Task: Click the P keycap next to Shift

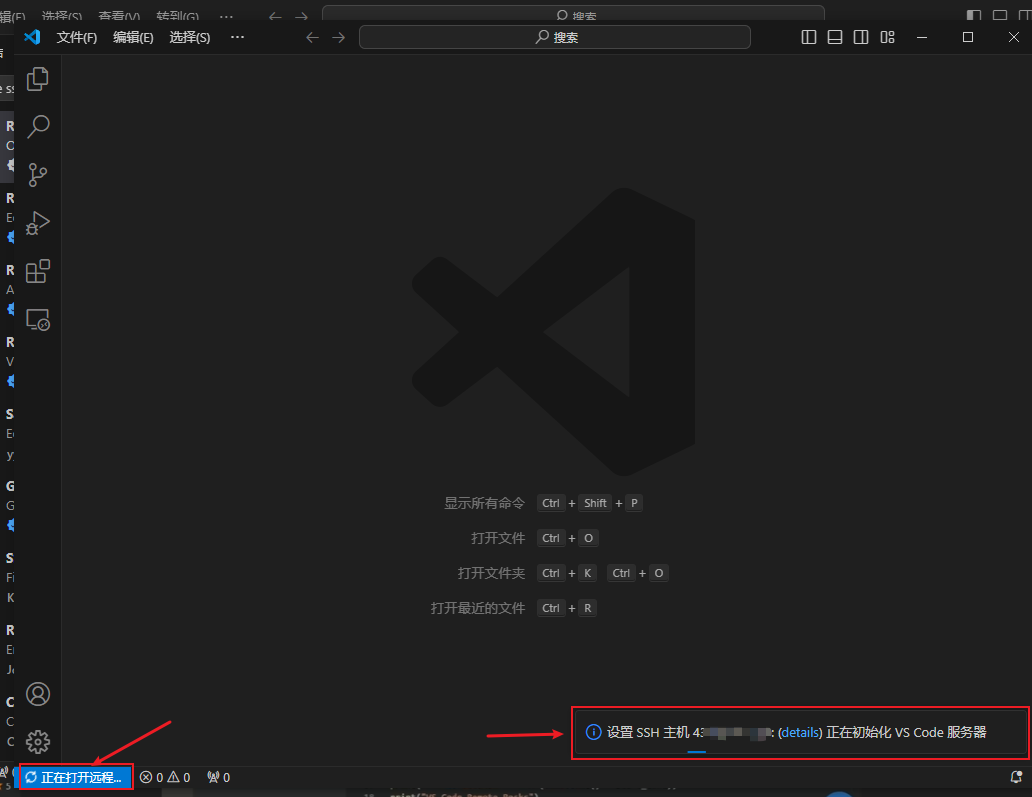Action: [x=634, y=503]
